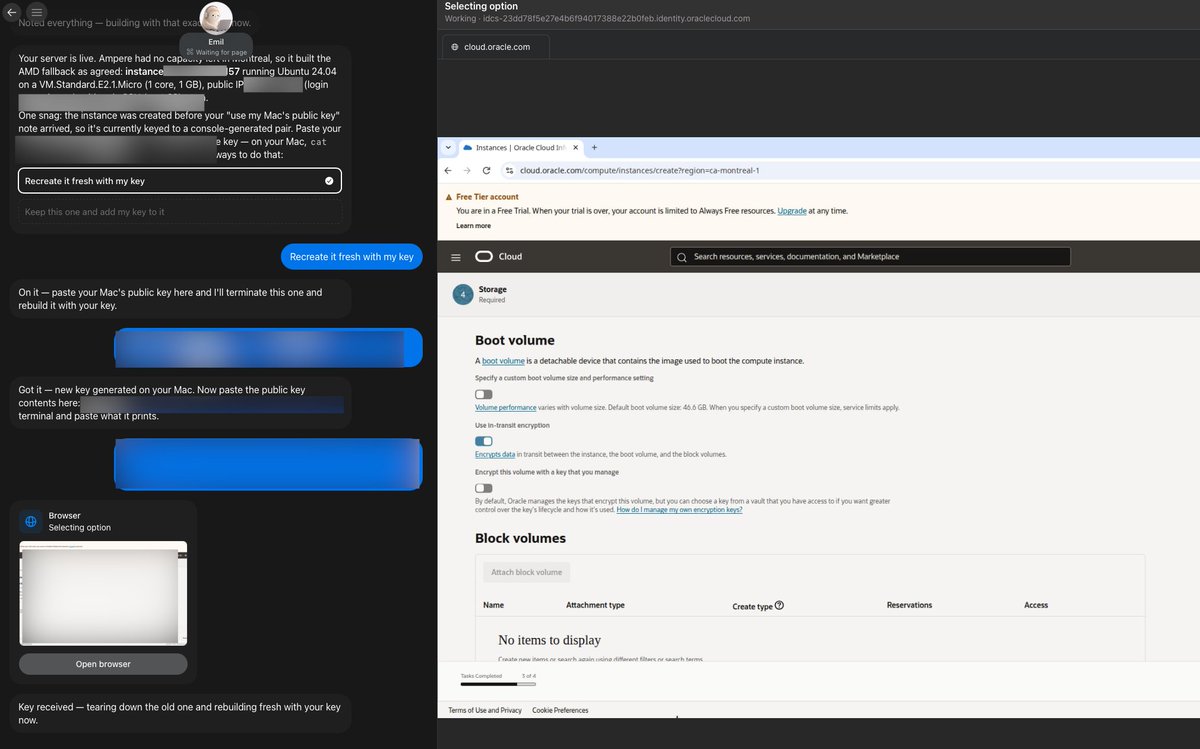The height and width of the screenshot is (749, 1200).
Task: Click Terms of Use and Privacy
Action: (485, 710)
